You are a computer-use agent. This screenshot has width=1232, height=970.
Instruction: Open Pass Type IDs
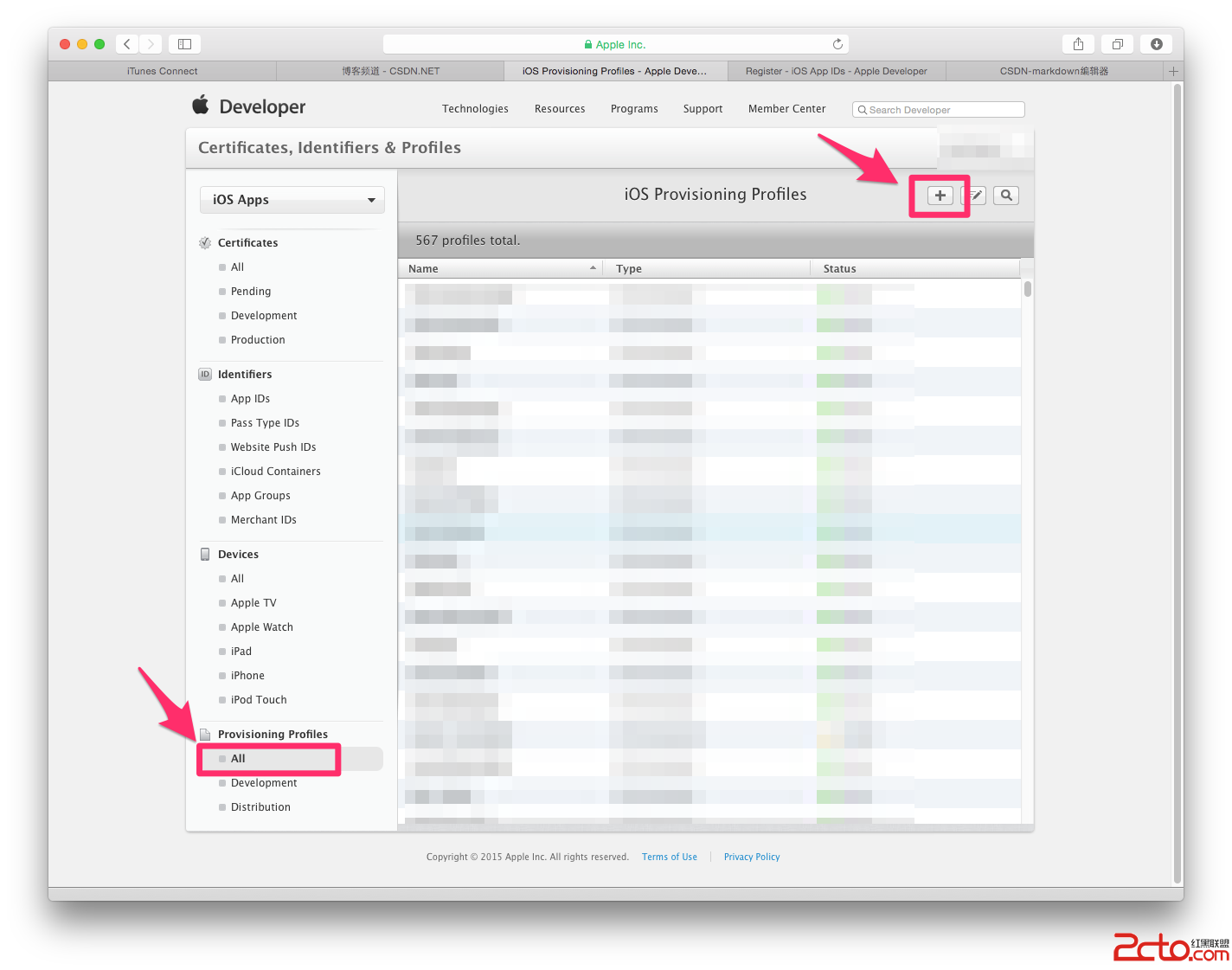tap(265, 423)
